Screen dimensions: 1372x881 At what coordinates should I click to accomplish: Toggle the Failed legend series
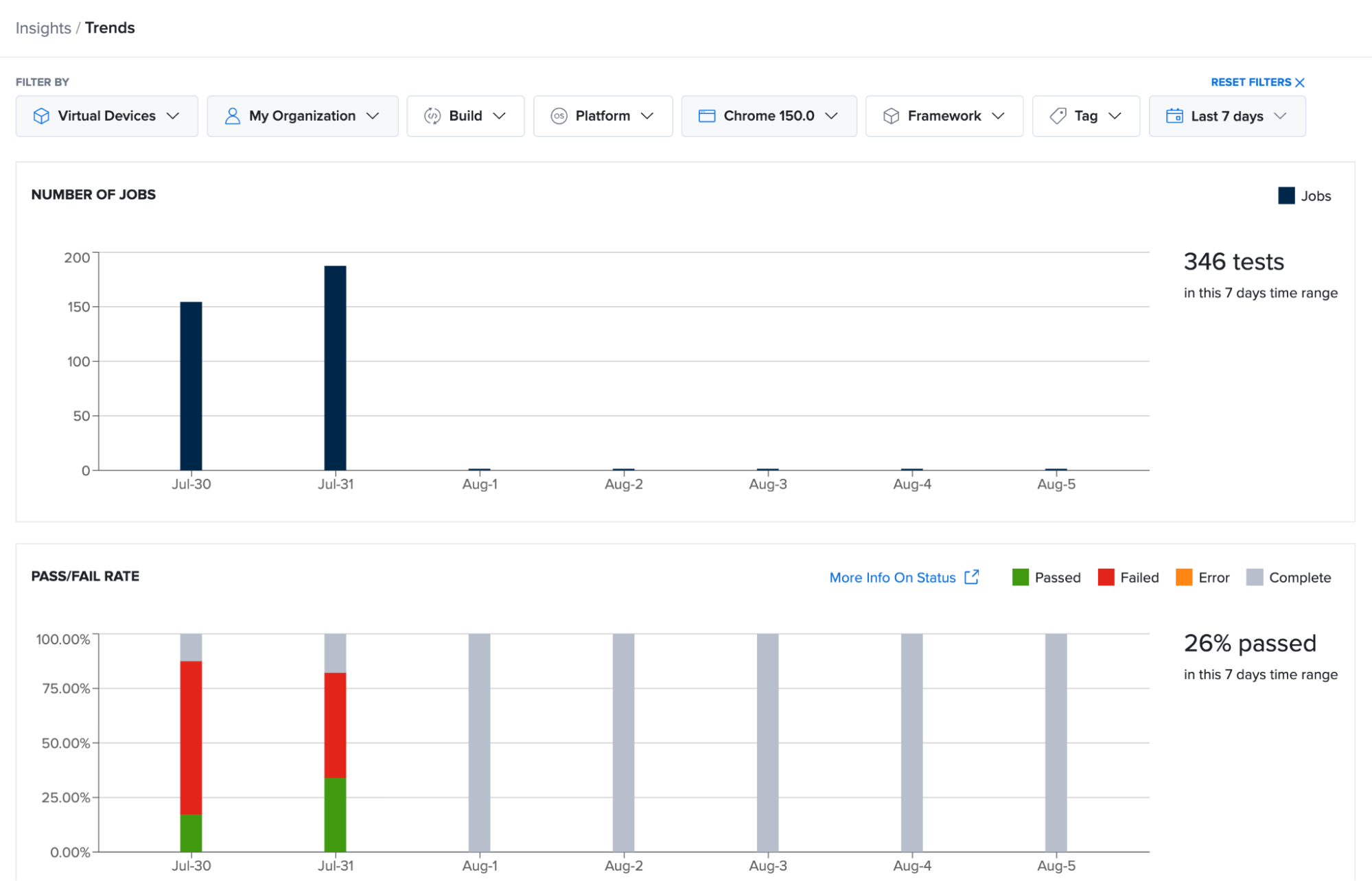click(1128, 577)
